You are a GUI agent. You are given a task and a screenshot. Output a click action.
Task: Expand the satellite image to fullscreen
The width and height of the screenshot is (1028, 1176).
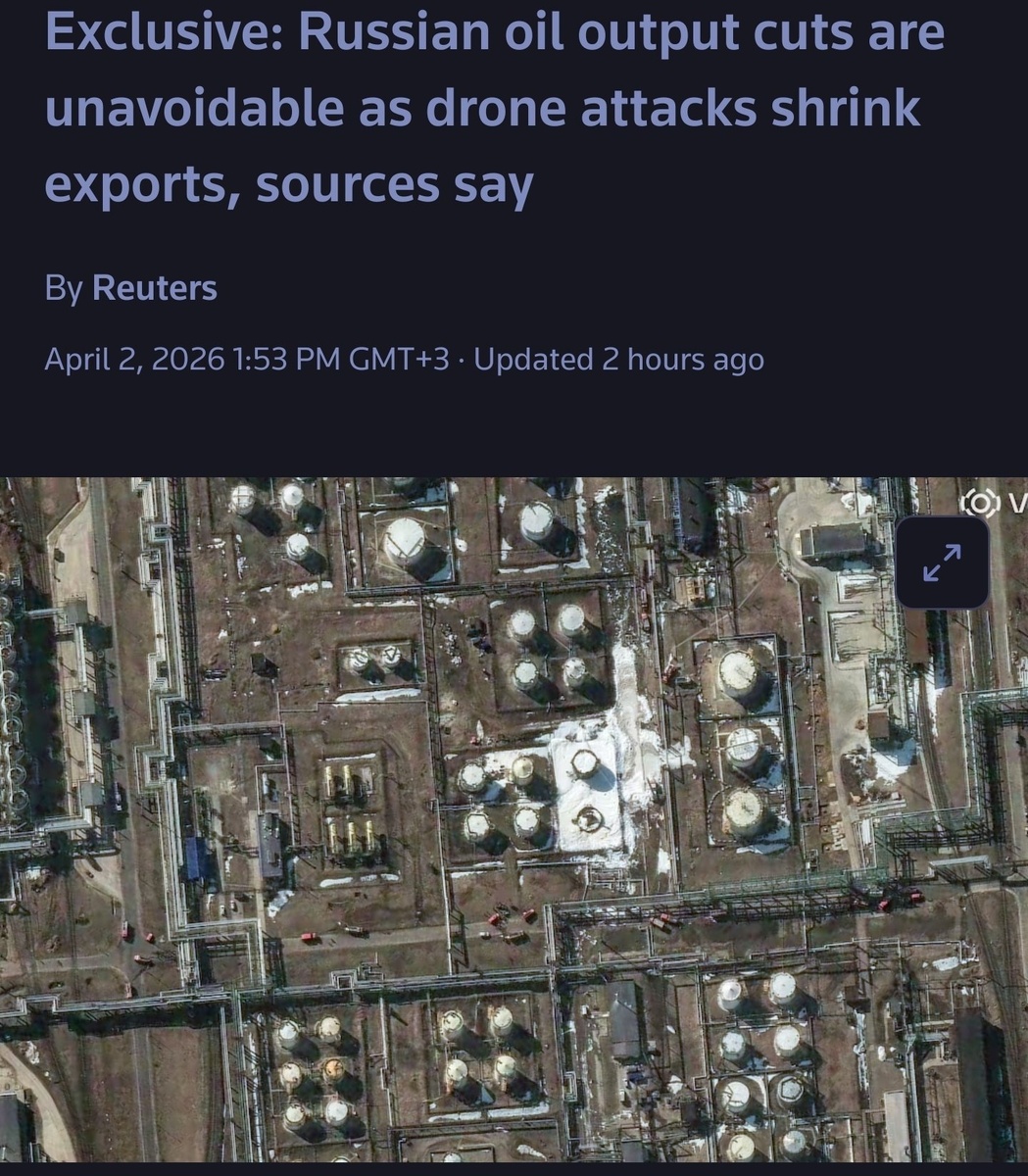click(x=942, y=563)
